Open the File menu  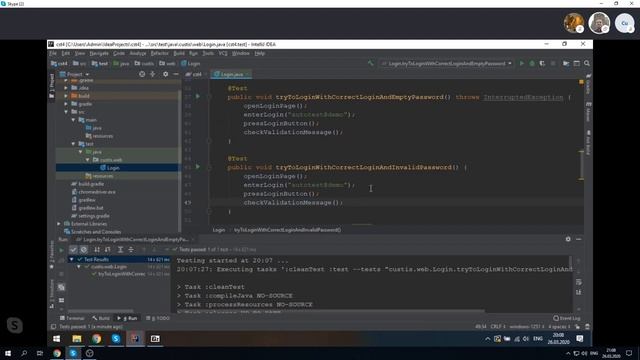(53, 53)
